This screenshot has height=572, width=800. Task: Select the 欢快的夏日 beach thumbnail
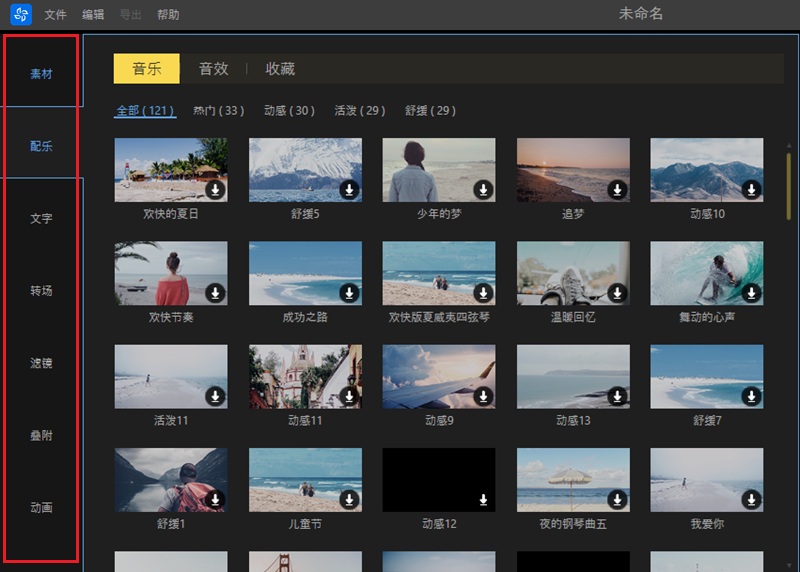pos(171,170)
